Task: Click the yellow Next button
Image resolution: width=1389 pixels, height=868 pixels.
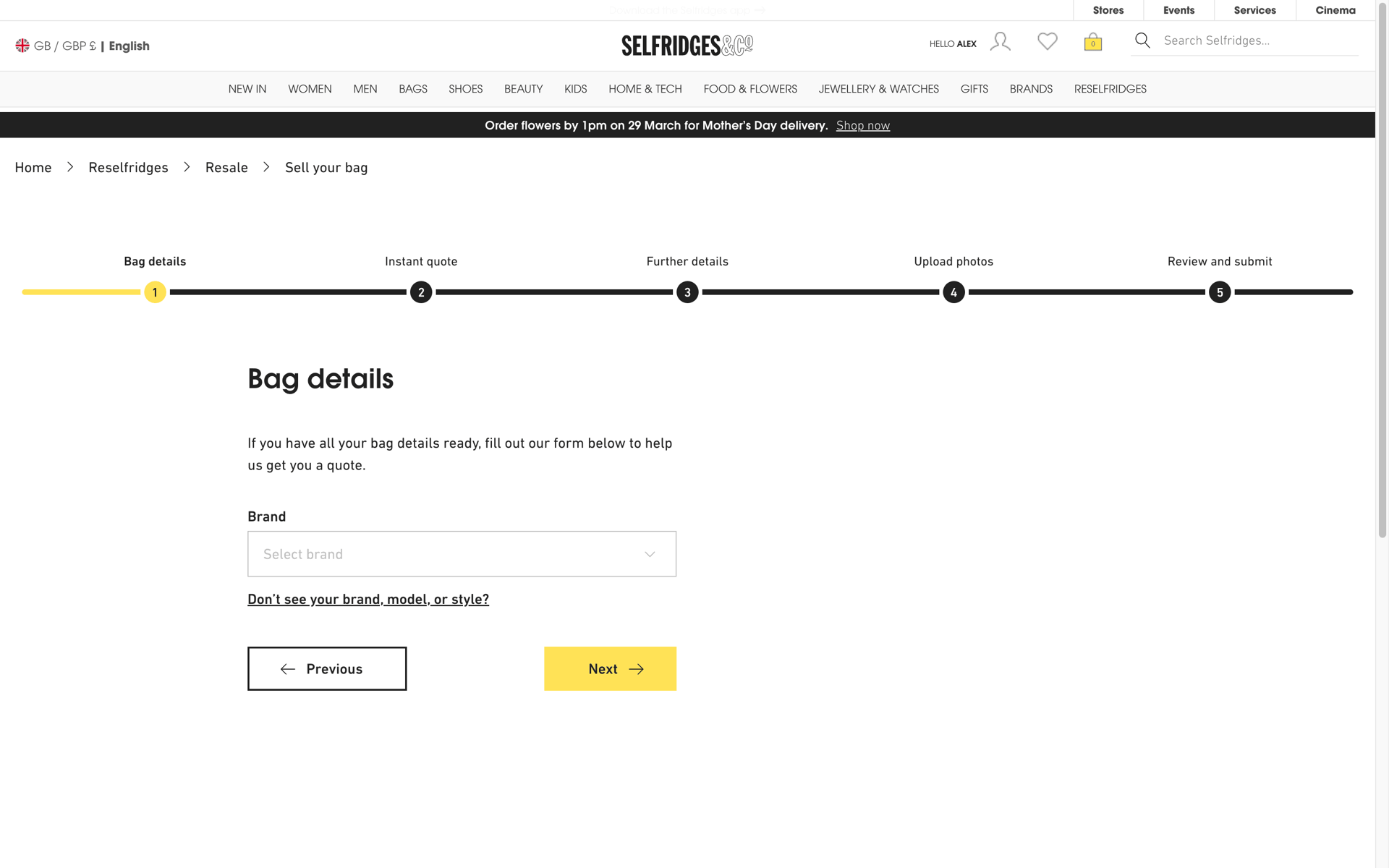Action: click(610, 668)
